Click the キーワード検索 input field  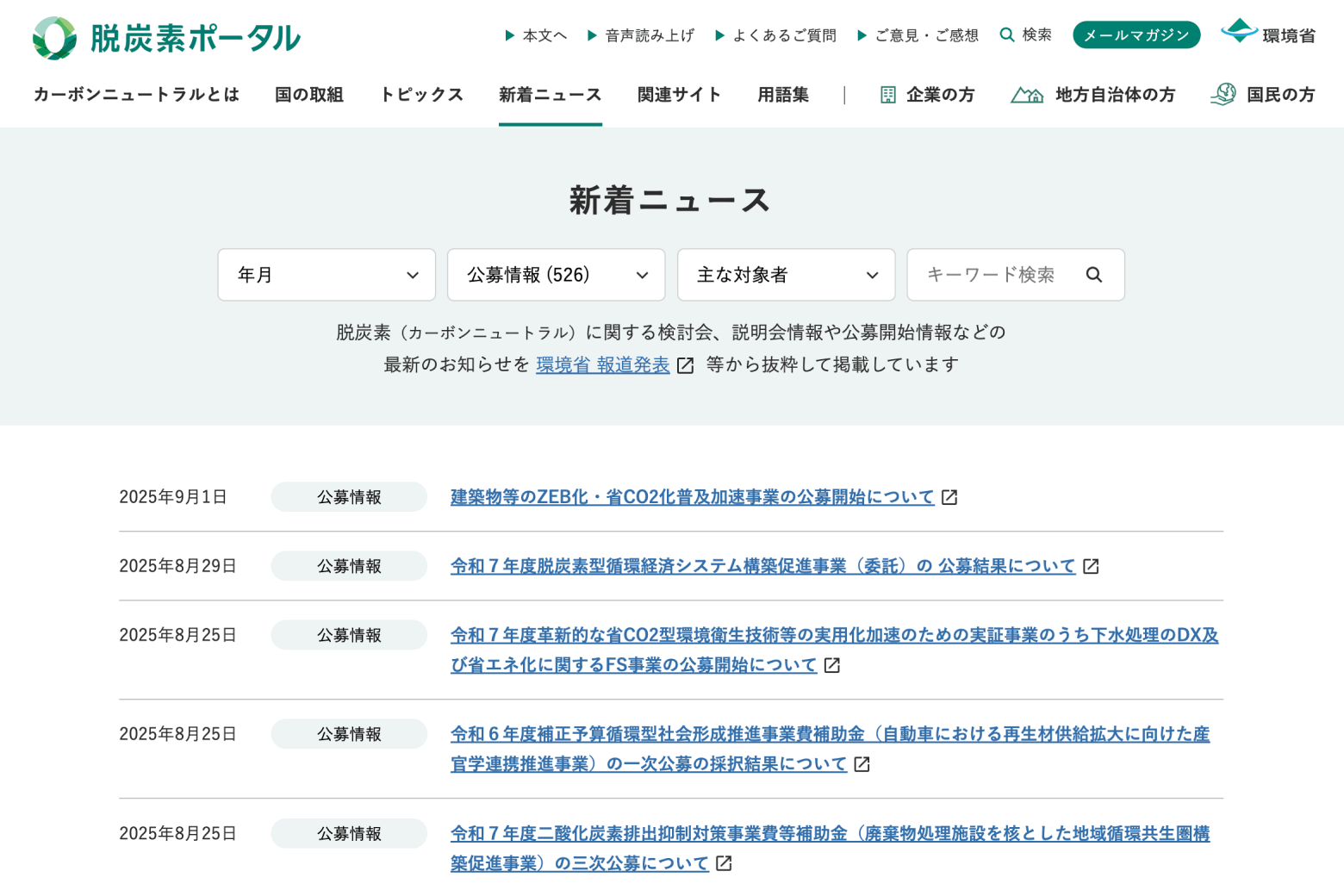point(991,275)
